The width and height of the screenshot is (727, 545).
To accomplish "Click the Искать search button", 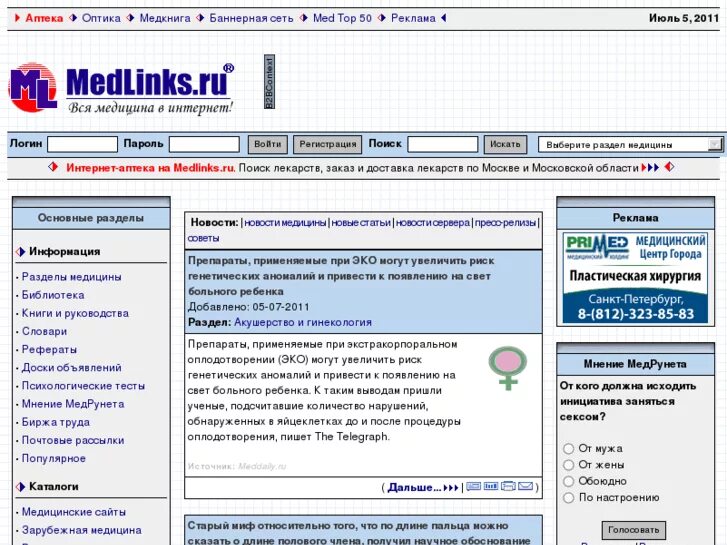I will tap(505, 144).
